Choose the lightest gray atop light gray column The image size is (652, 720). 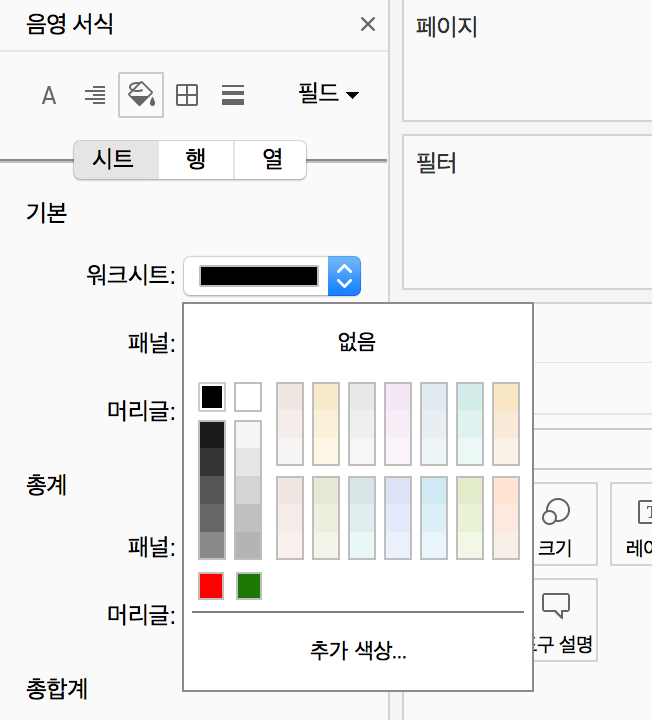[x=248, y=434]
